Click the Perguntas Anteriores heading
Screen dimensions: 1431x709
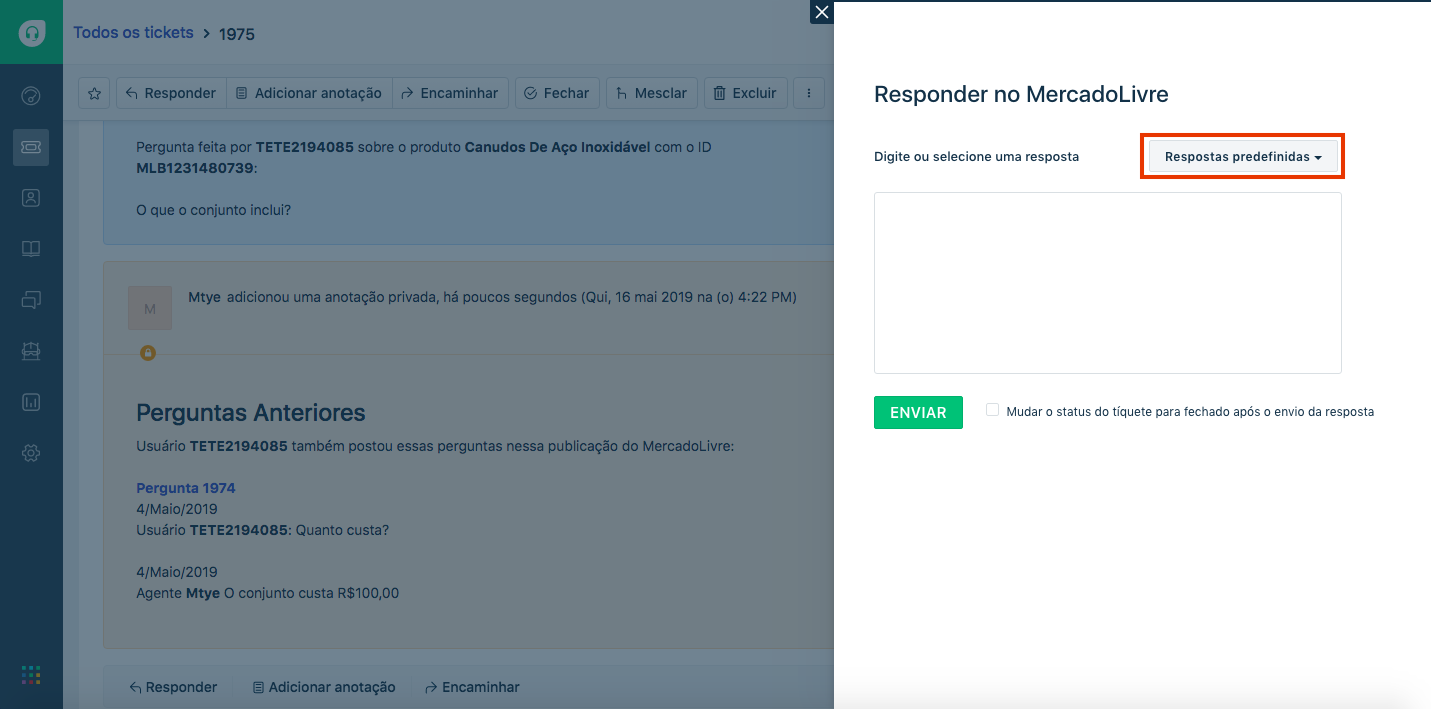[251, 412]
